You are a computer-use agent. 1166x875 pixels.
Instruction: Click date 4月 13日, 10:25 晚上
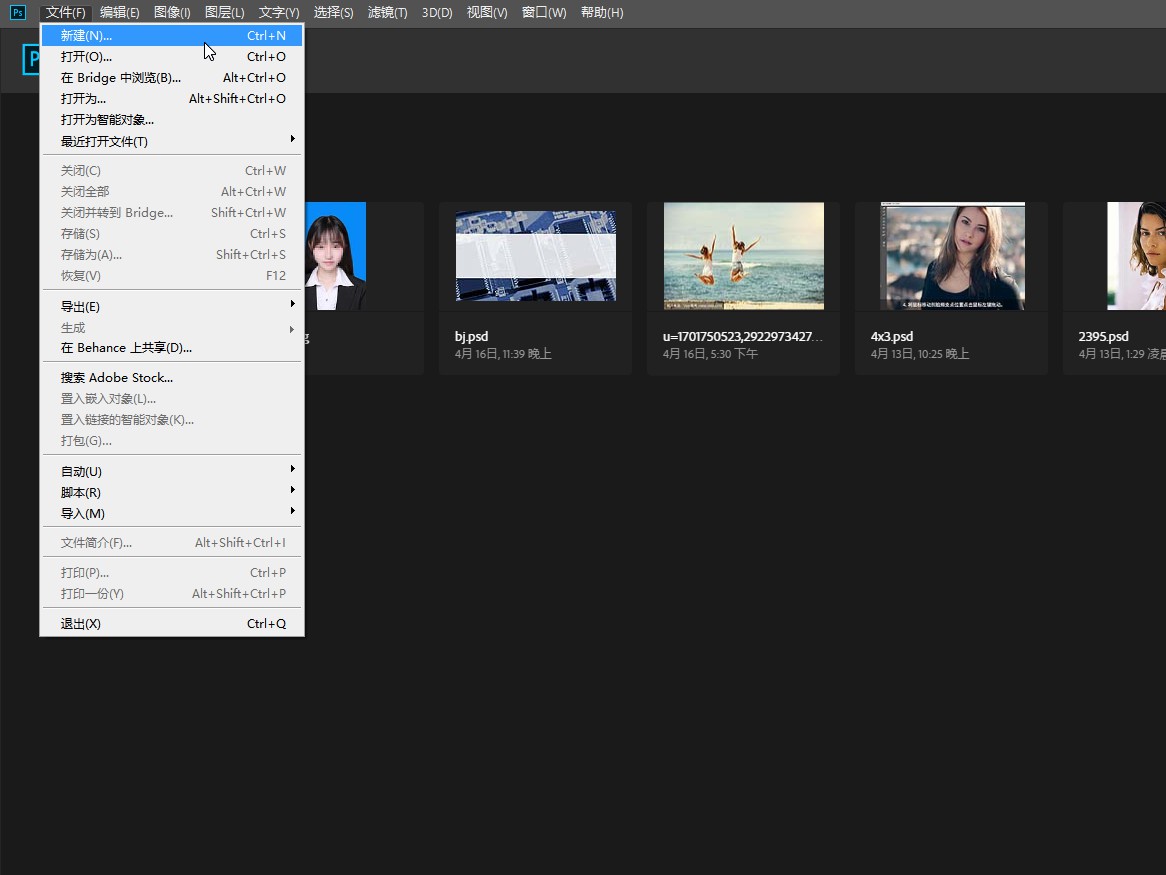coord(920,354)
